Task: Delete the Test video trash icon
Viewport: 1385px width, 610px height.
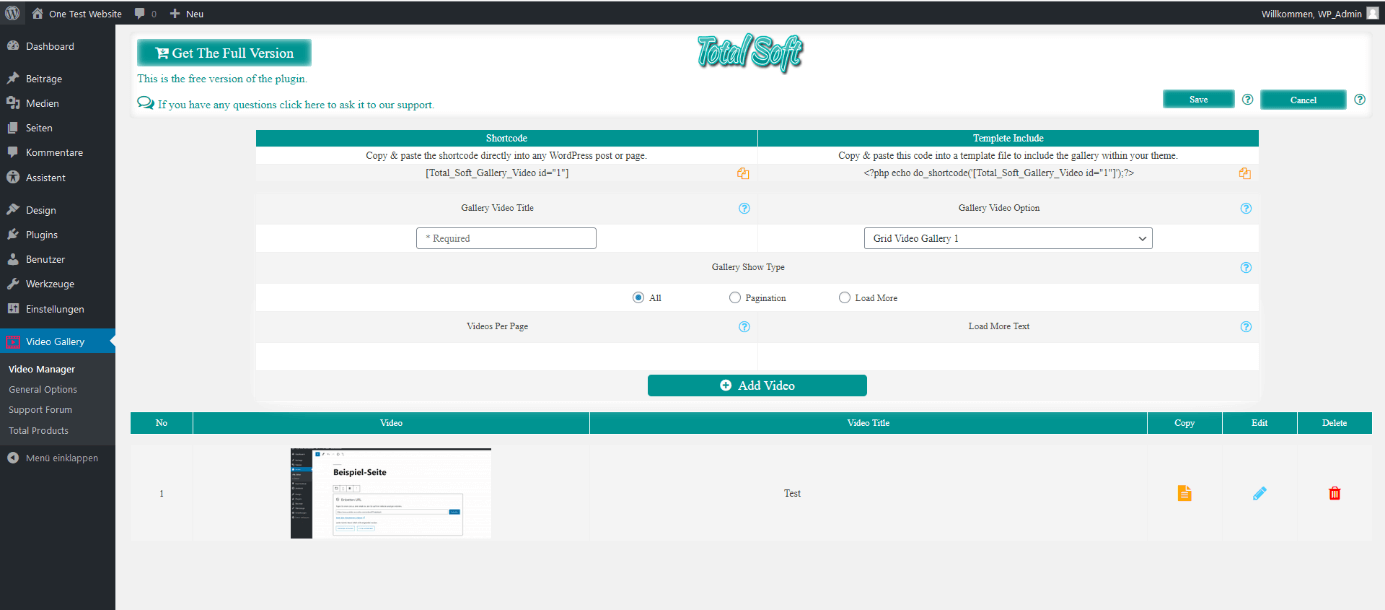Action: tap(1335, 493)
